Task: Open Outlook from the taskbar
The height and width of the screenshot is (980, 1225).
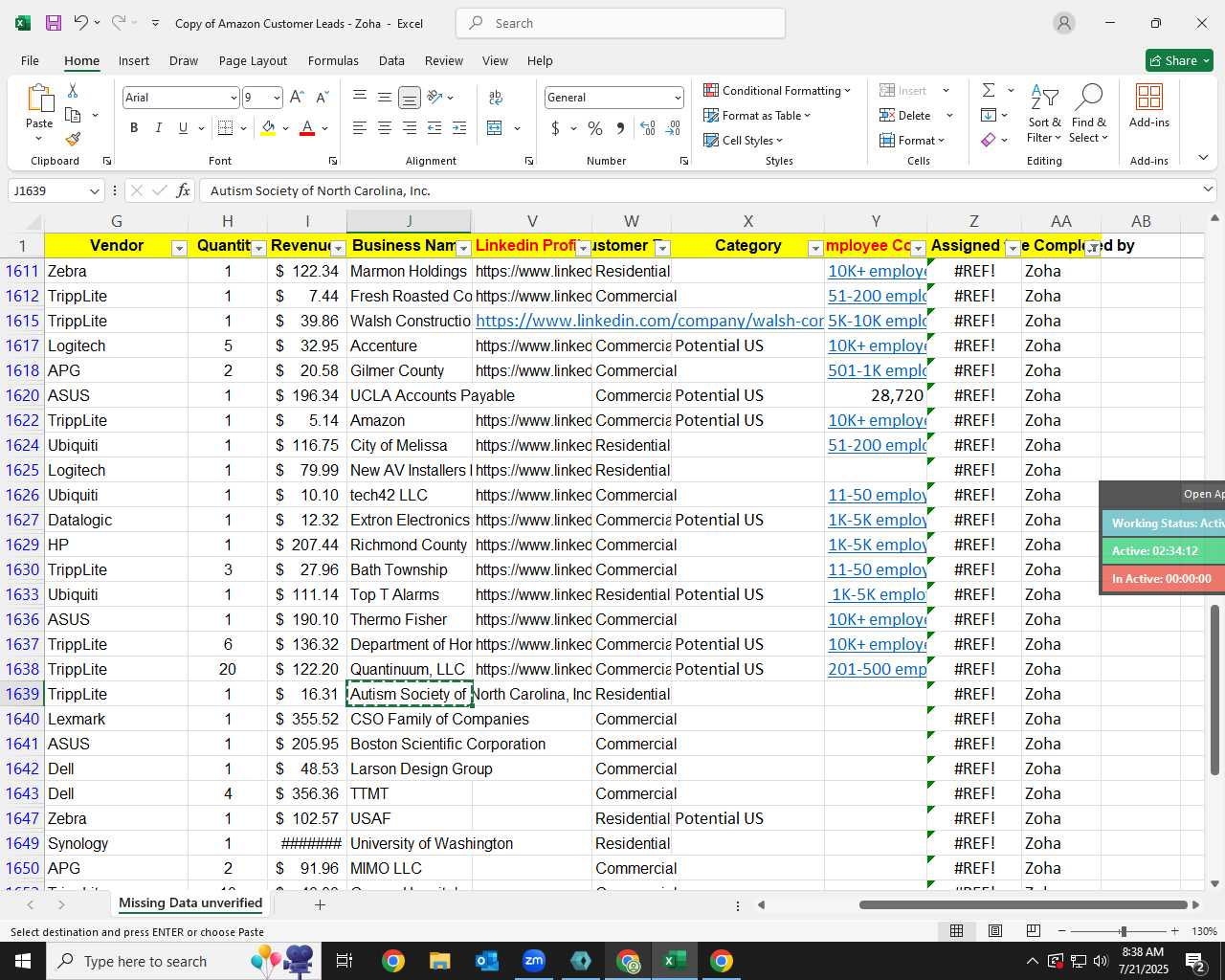Action: pos(487,961)
